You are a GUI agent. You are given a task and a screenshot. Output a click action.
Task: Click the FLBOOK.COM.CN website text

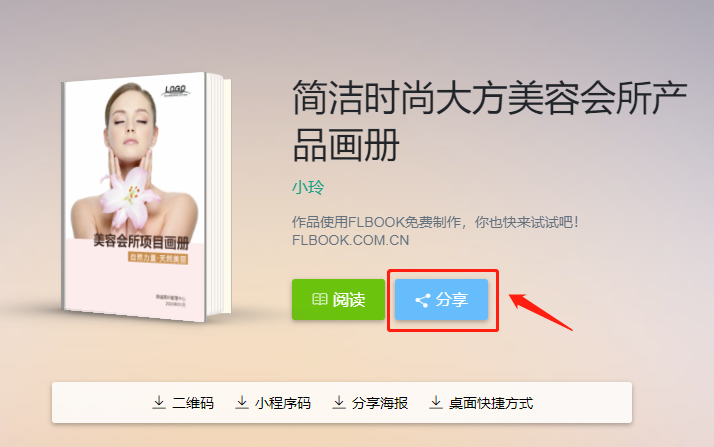tap(351, 240)
